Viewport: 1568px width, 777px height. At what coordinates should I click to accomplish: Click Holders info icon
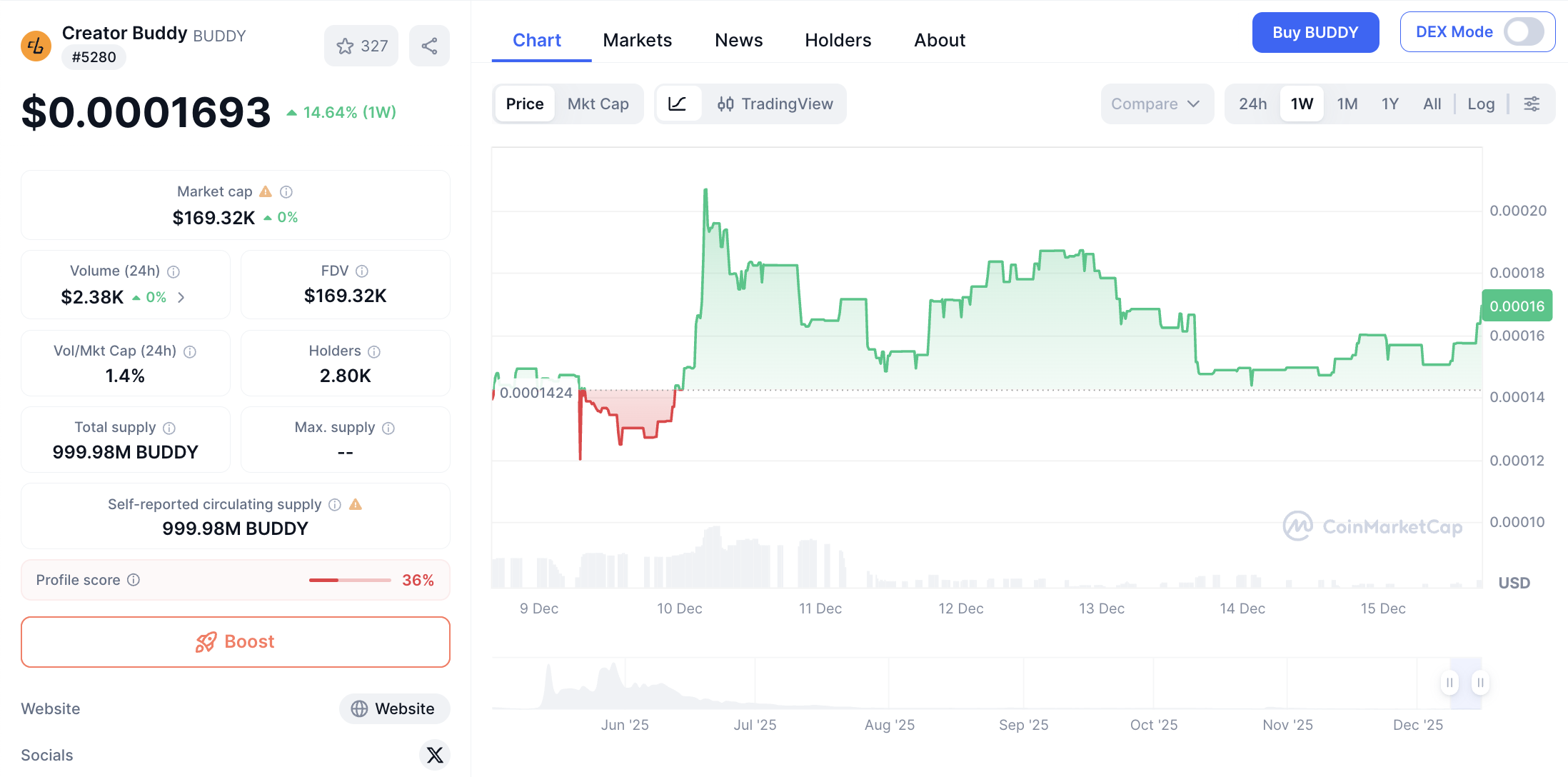click(x=374, y=351)
